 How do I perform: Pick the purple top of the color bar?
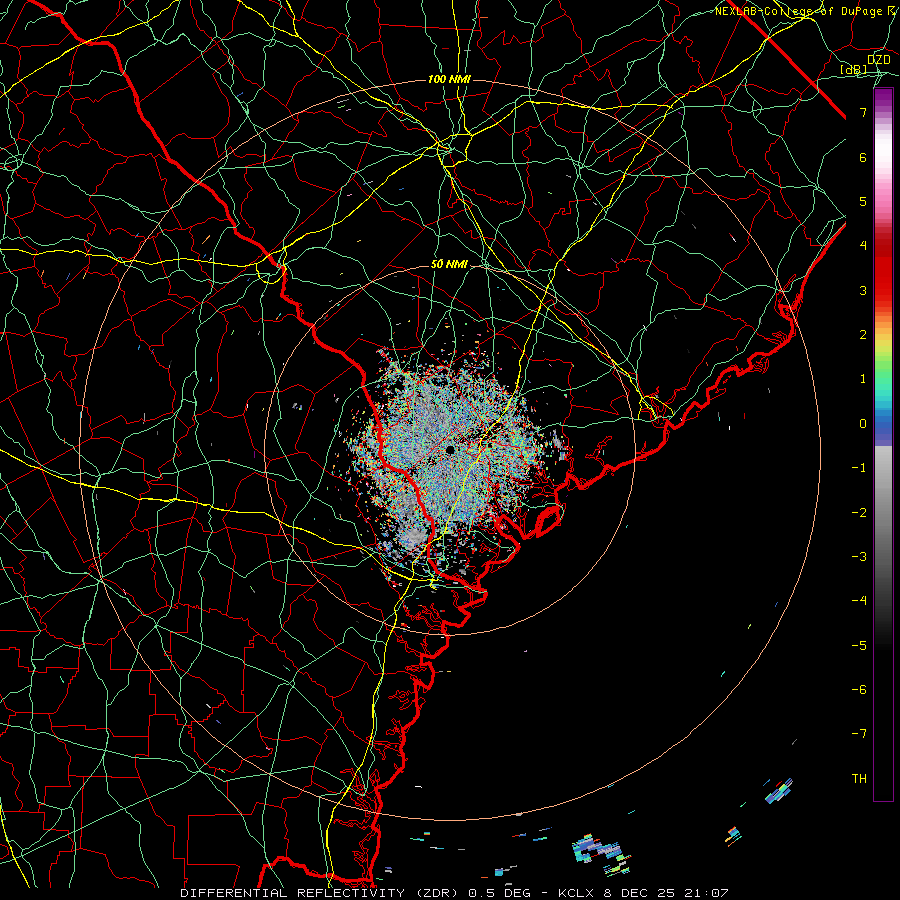[883, 99]
